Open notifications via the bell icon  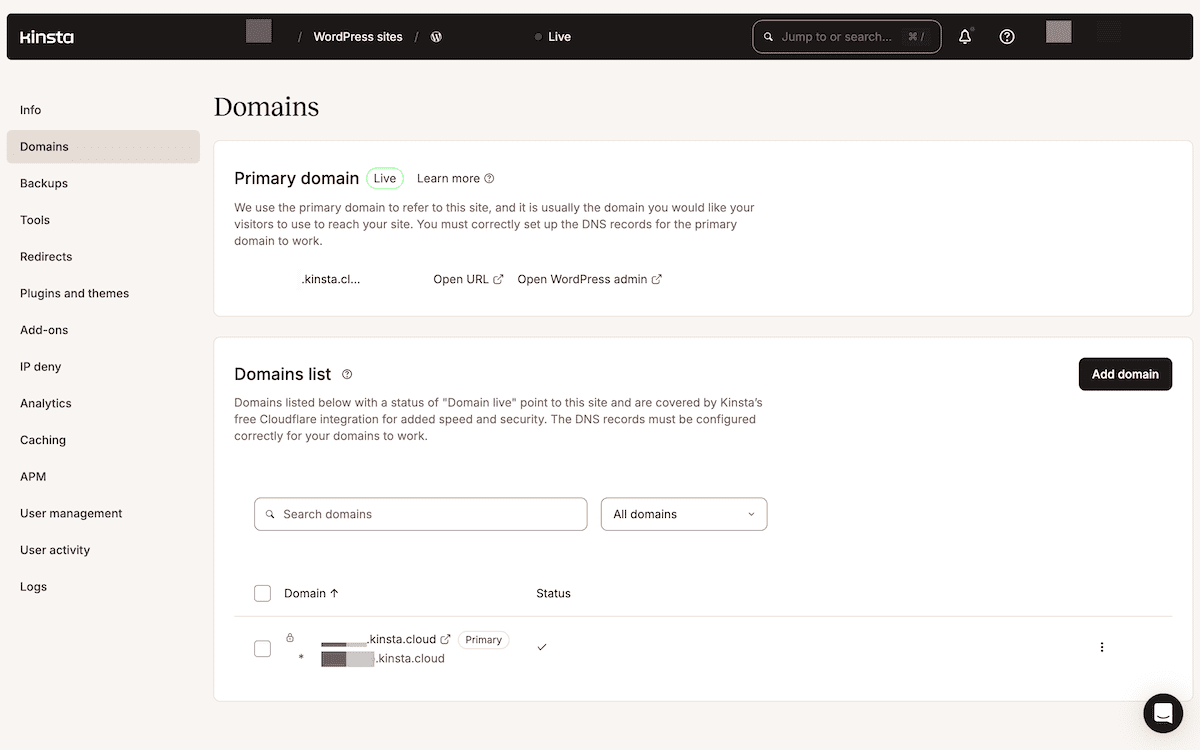tap(964, 36)
